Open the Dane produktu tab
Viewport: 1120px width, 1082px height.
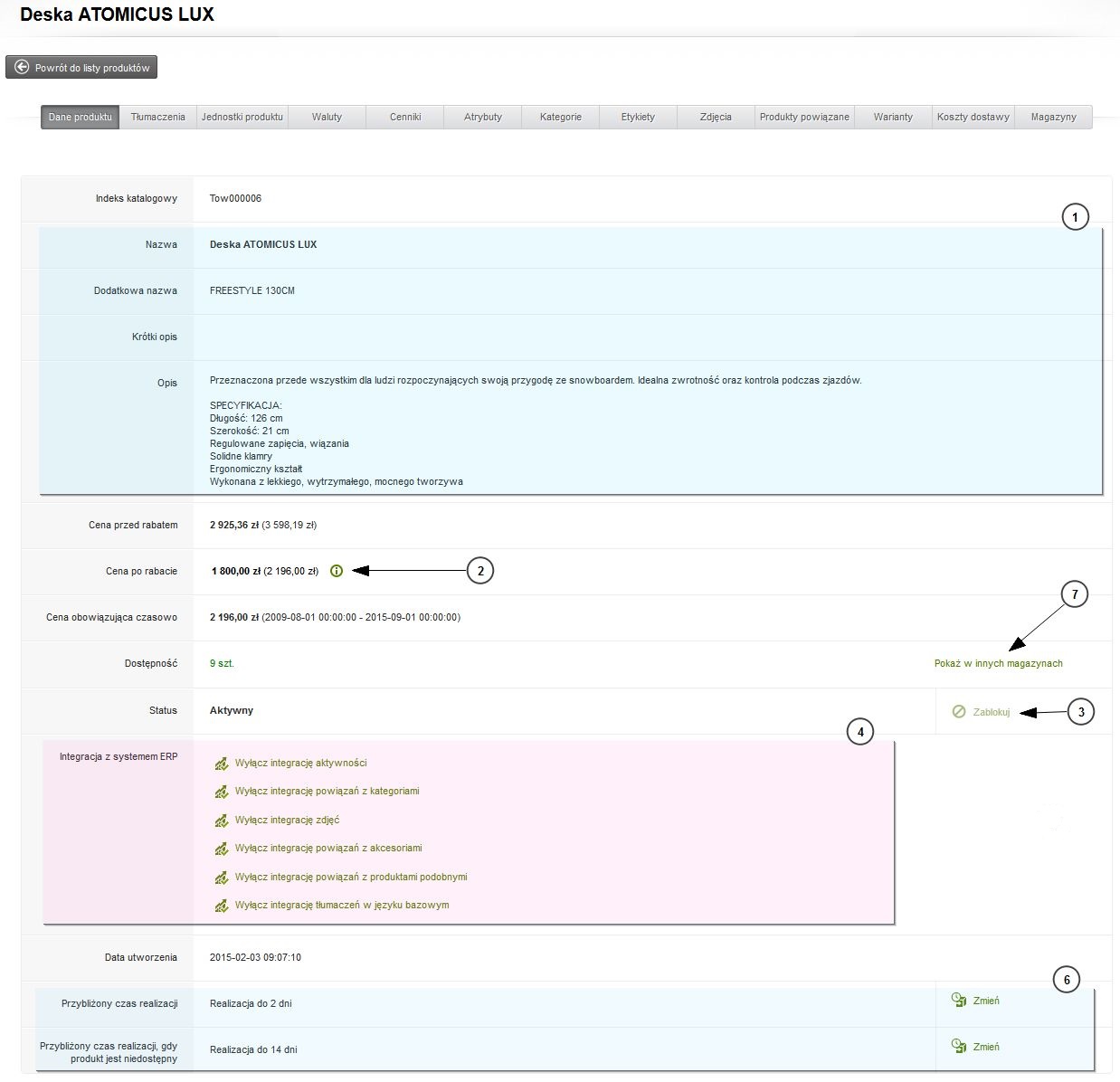[x=81, y=117]
